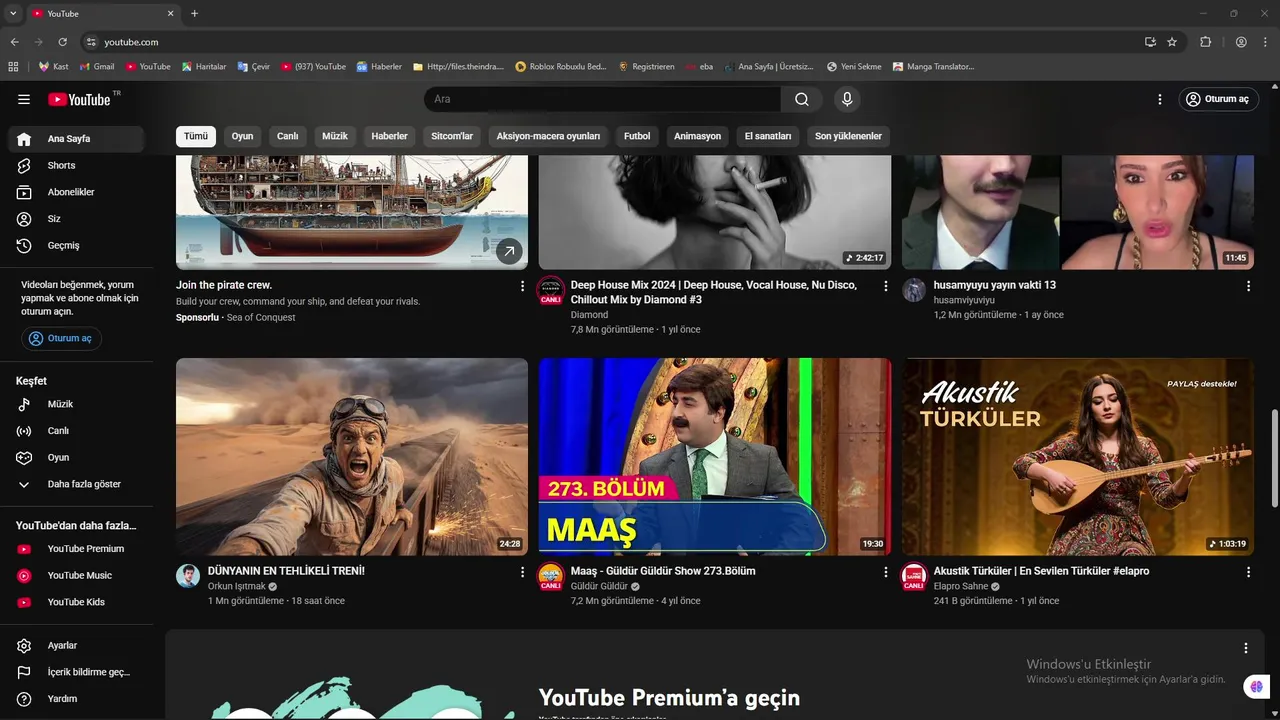Viewport: 1280px width, 720px height.
Task: Open the top-right YouTube settings dots menu
Action: coord(1160,99)
